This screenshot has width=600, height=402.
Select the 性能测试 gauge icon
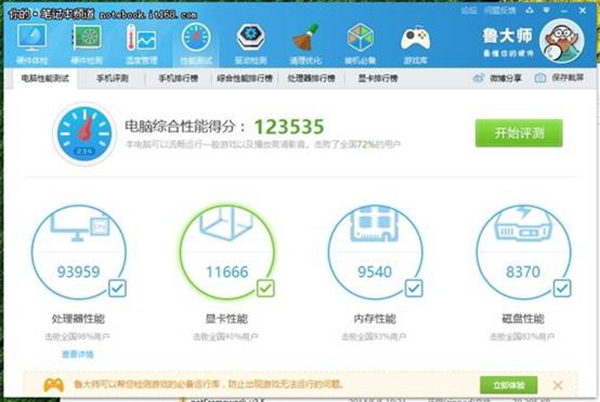(x=196, y=37)
